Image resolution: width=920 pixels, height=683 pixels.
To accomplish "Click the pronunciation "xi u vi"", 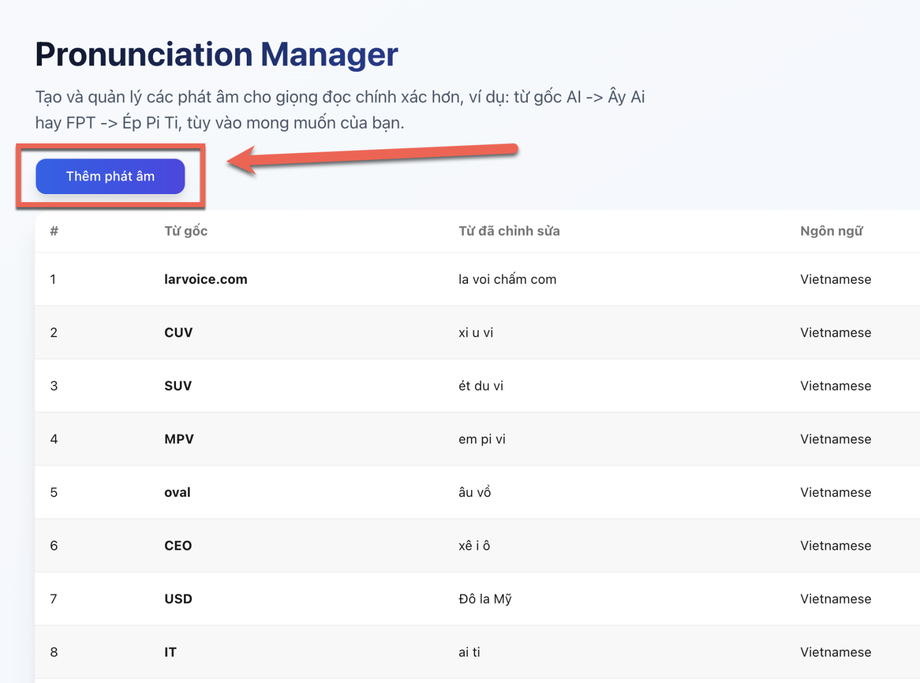I will [x=476, y=332].
